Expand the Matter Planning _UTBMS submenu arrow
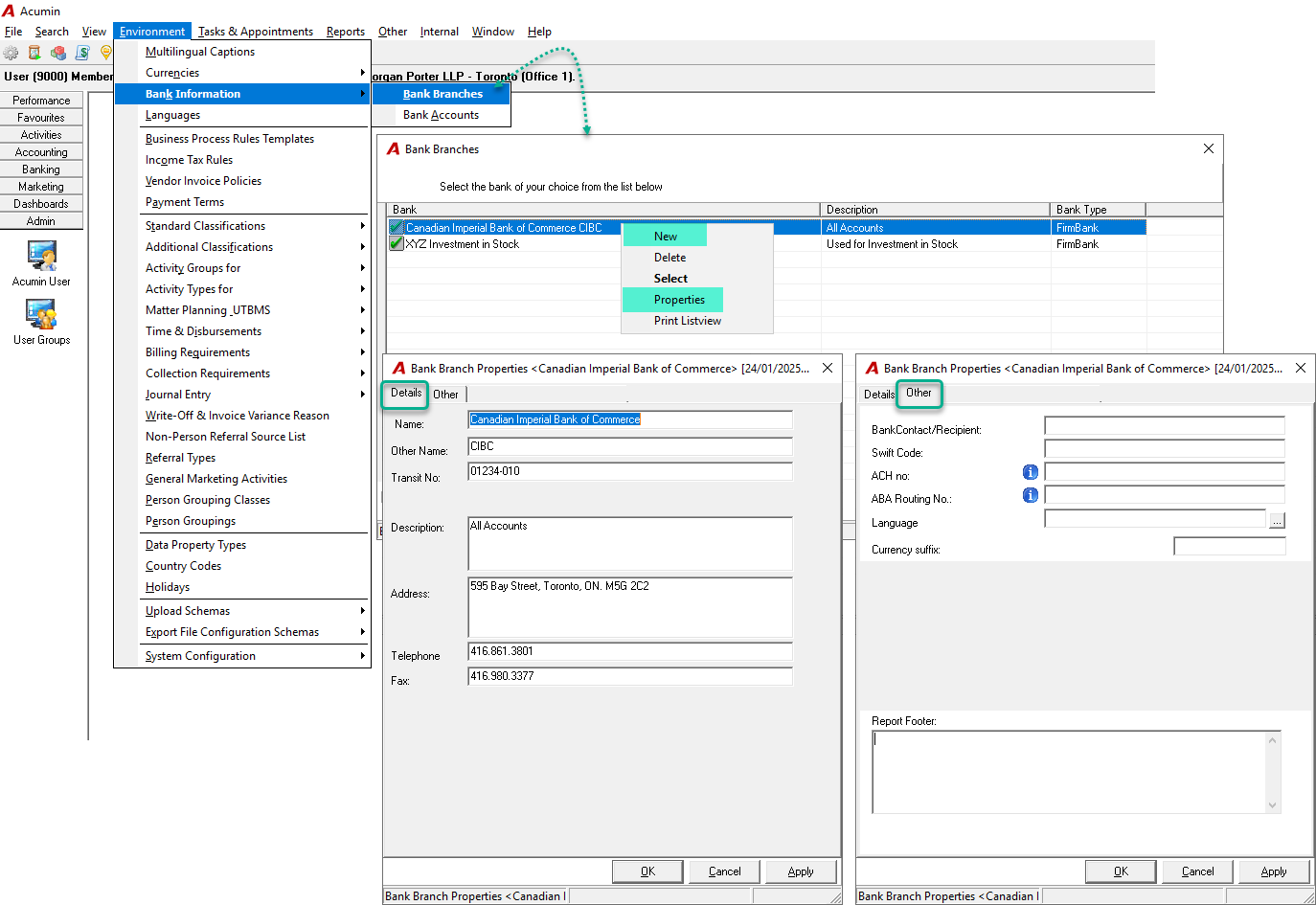Image resolution: width=1316 pixels, height=905 pixels. point(362,310)
